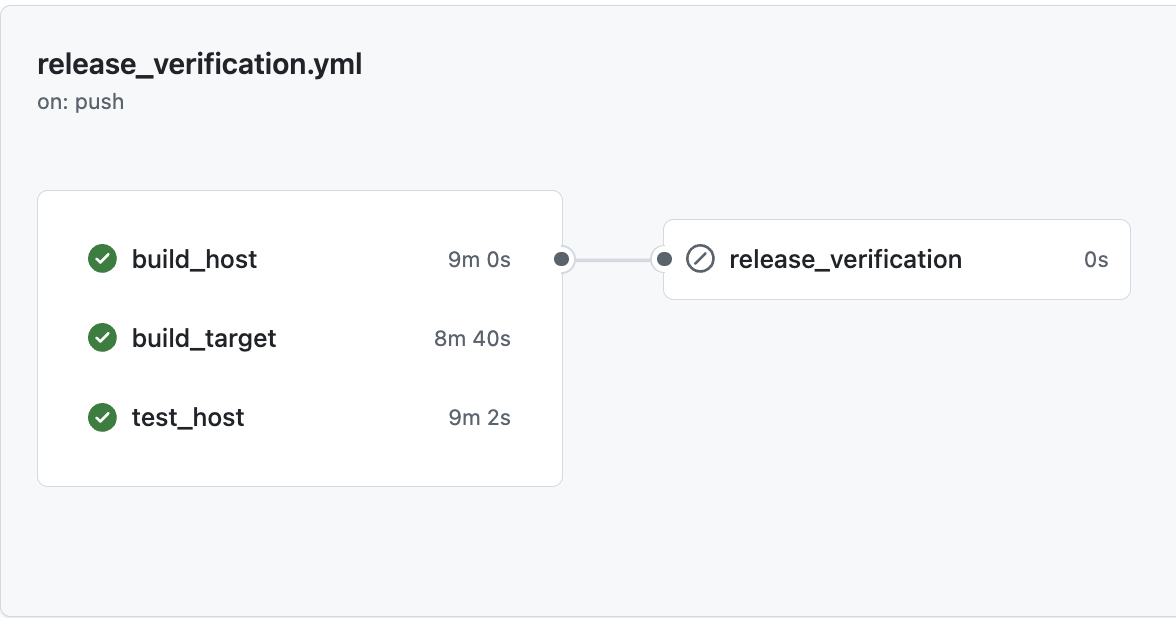
Task: Select the test_host job card
Action: coord(188,417)
